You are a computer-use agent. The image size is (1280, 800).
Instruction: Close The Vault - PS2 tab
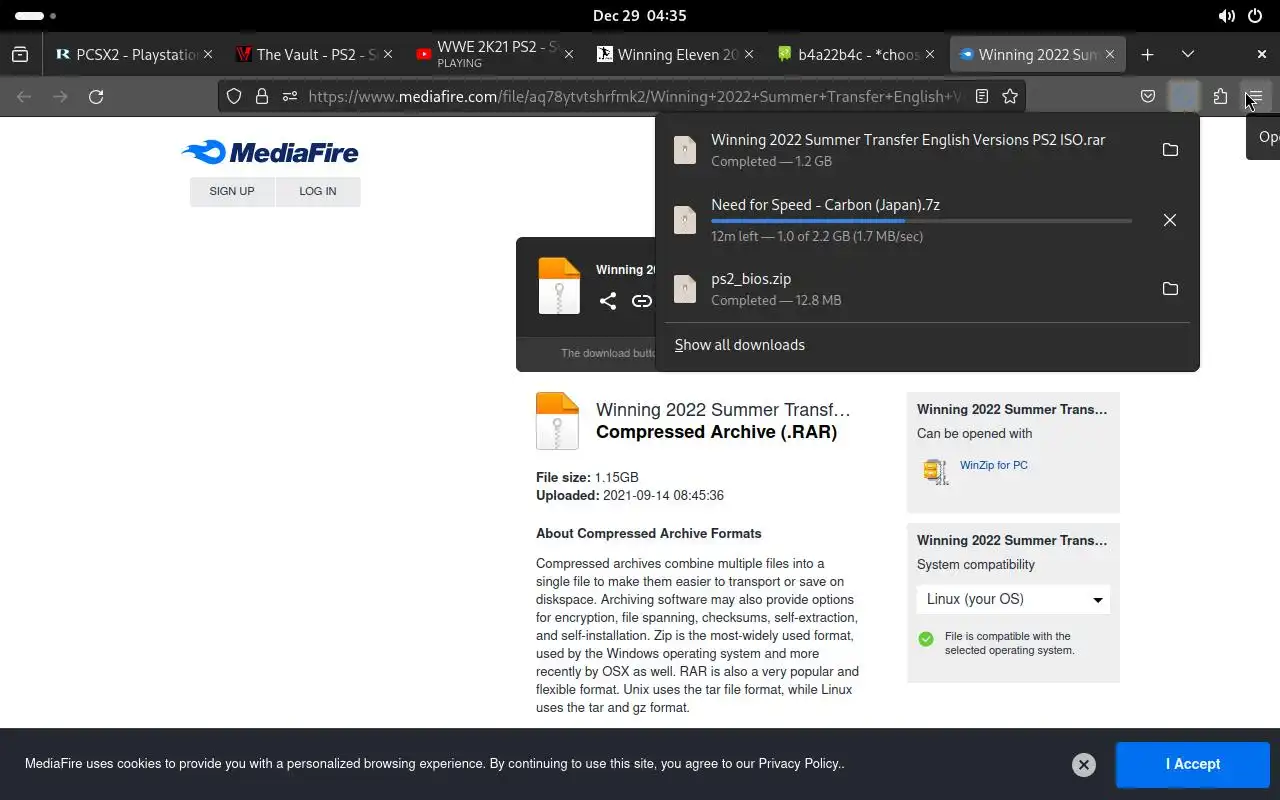click(x=388, y=55)
